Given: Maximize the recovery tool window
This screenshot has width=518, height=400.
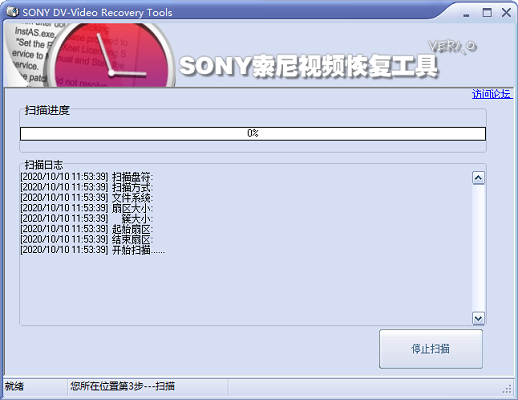Looking at the screenshot, I should (487, 13).
